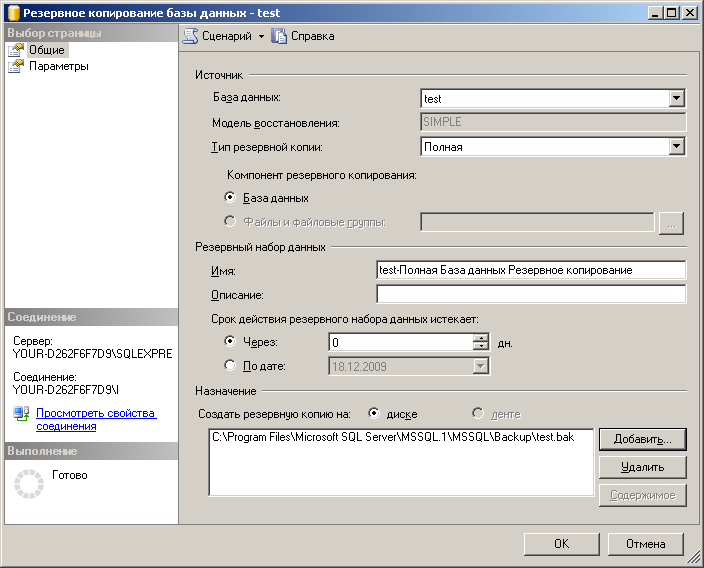Image resolution: width=704 pixels, height=568 pixels.
Task: Click the database cylinder icon in title bar
Action: (x=13, y=13)
